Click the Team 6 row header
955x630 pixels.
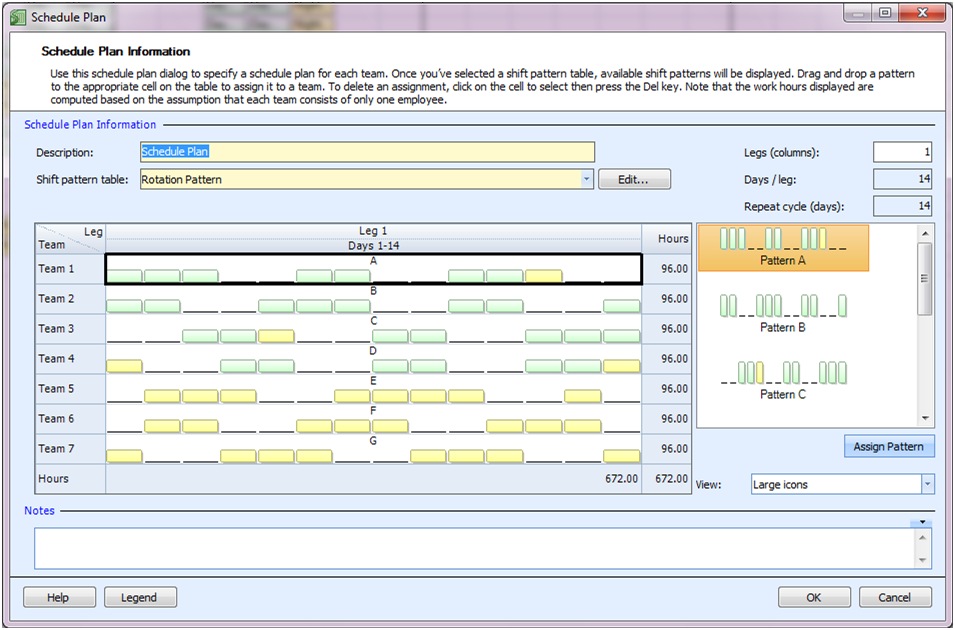[70, 419]
